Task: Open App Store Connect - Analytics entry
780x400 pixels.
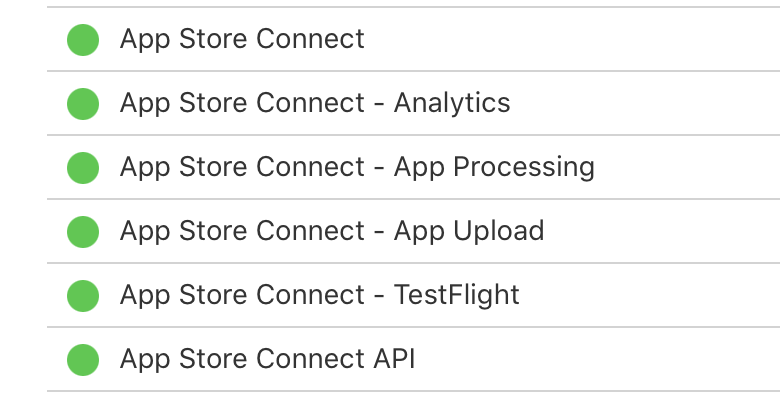Action: click(x=315, y=104)
